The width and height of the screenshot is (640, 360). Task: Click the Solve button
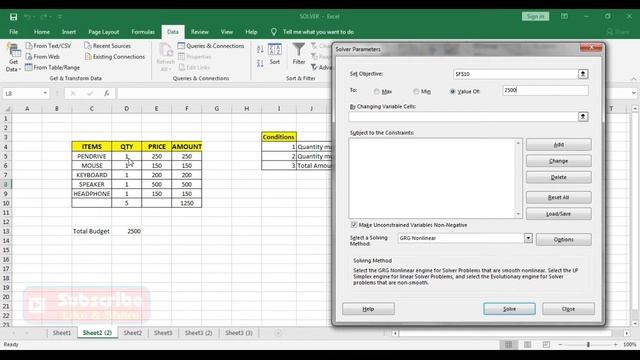pyautogui.click(x=509, y=309)
